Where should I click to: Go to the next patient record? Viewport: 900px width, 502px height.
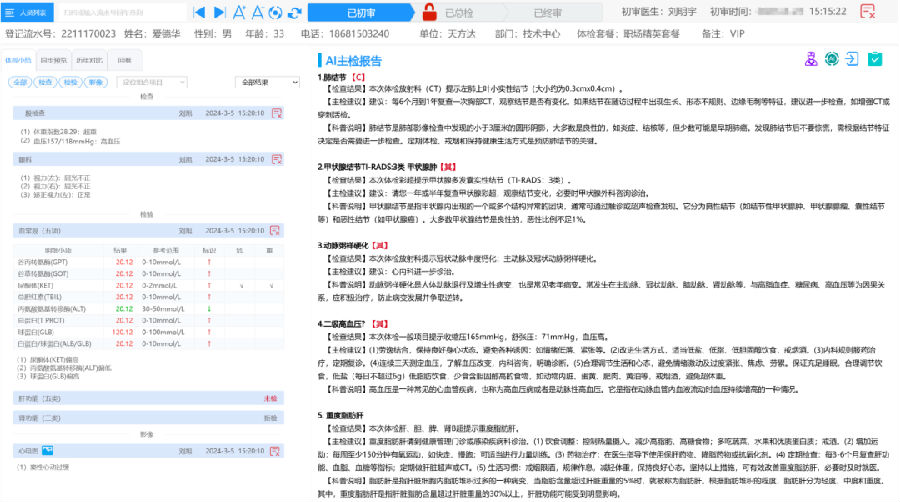[x=220, y=13]
